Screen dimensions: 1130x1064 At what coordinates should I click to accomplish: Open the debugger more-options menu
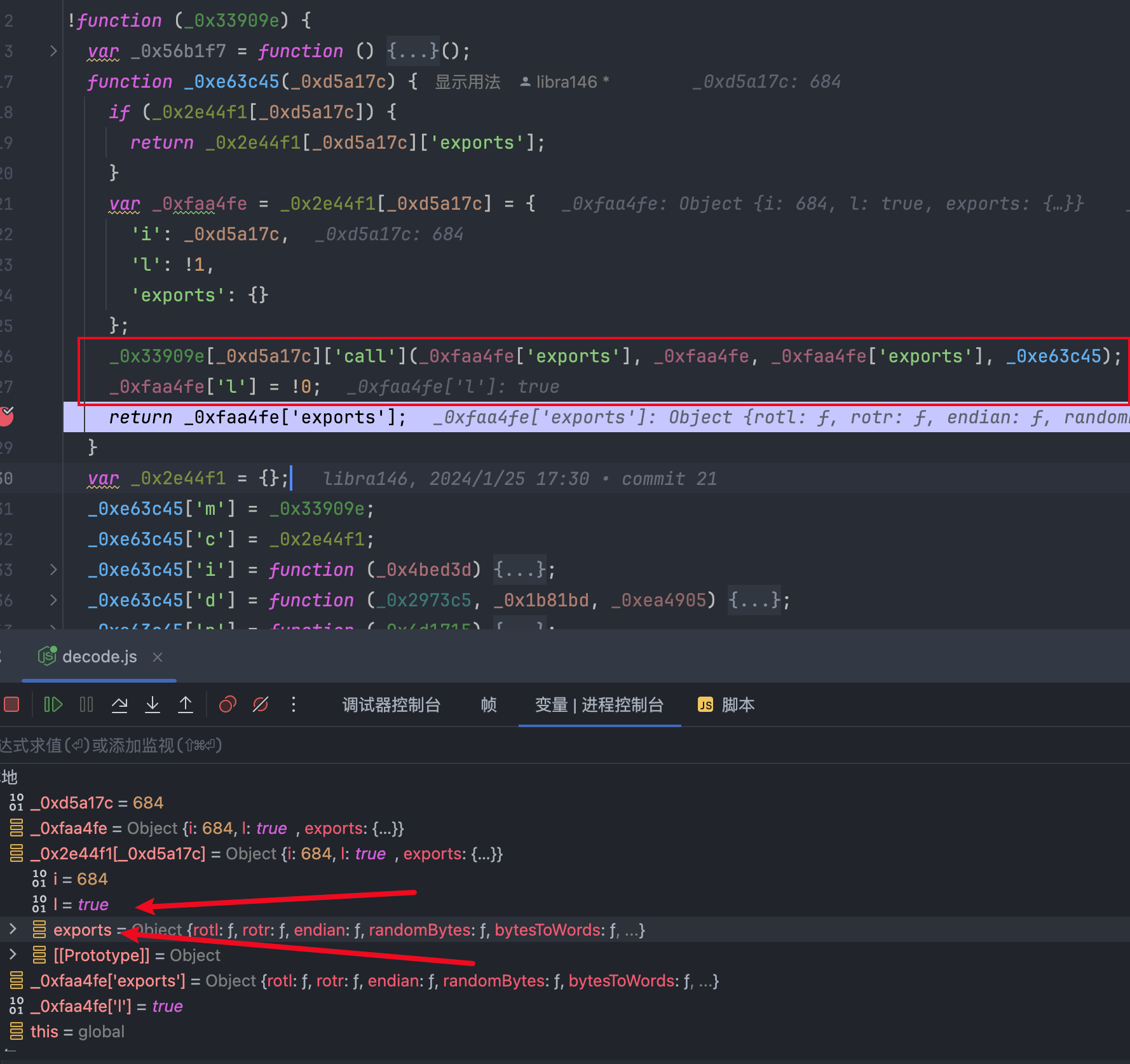pos(293,704)
